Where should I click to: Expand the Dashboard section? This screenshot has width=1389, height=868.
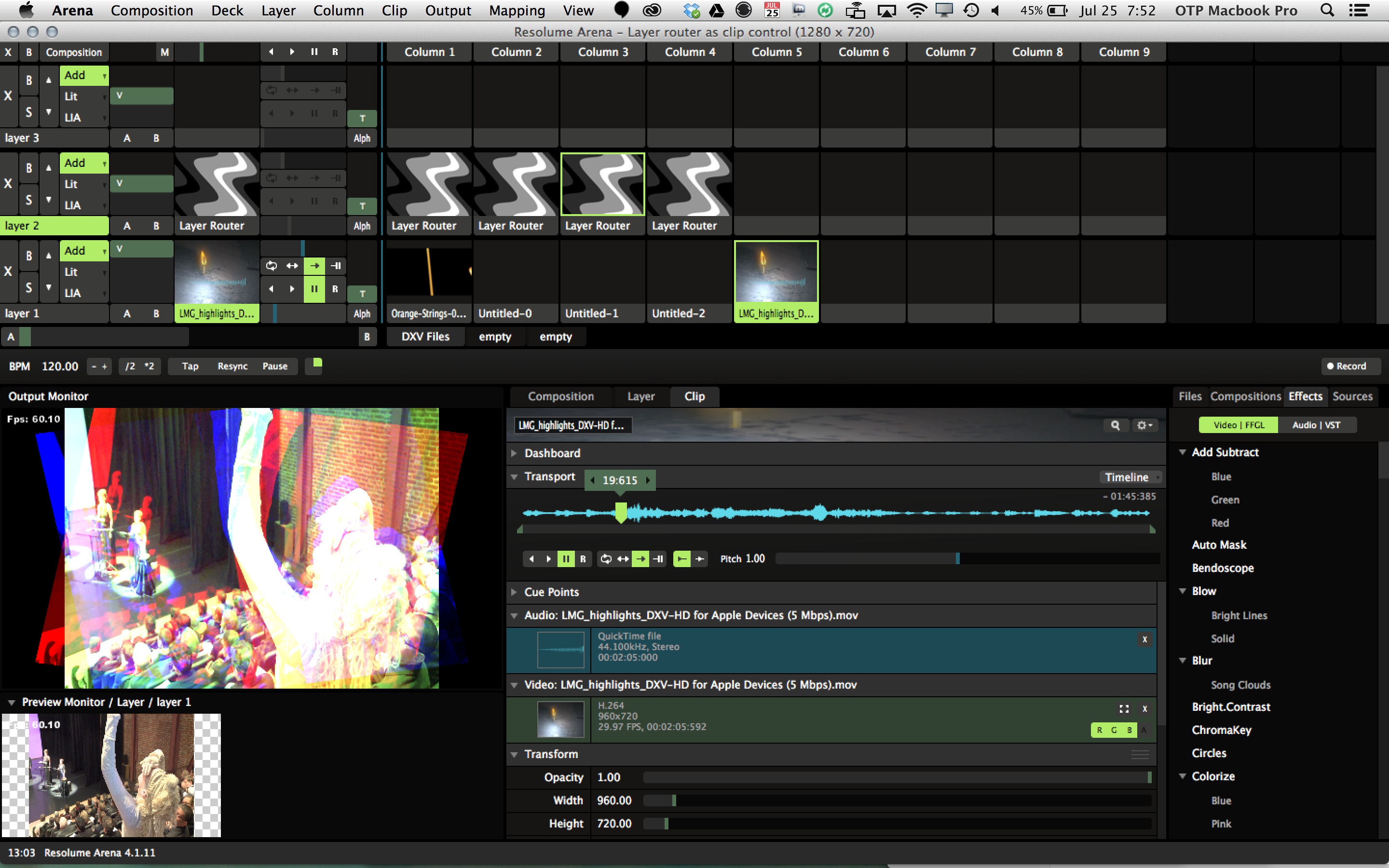514,453
